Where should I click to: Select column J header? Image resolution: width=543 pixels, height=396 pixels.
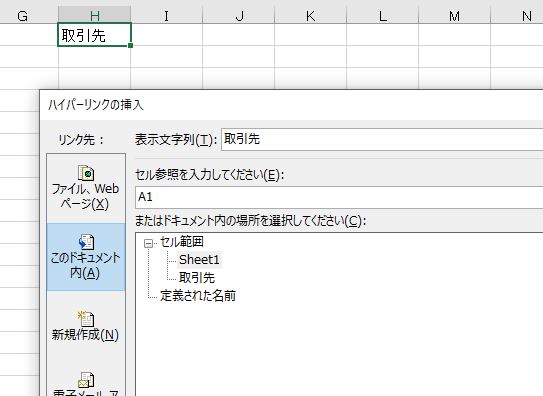tap(239, 16)
